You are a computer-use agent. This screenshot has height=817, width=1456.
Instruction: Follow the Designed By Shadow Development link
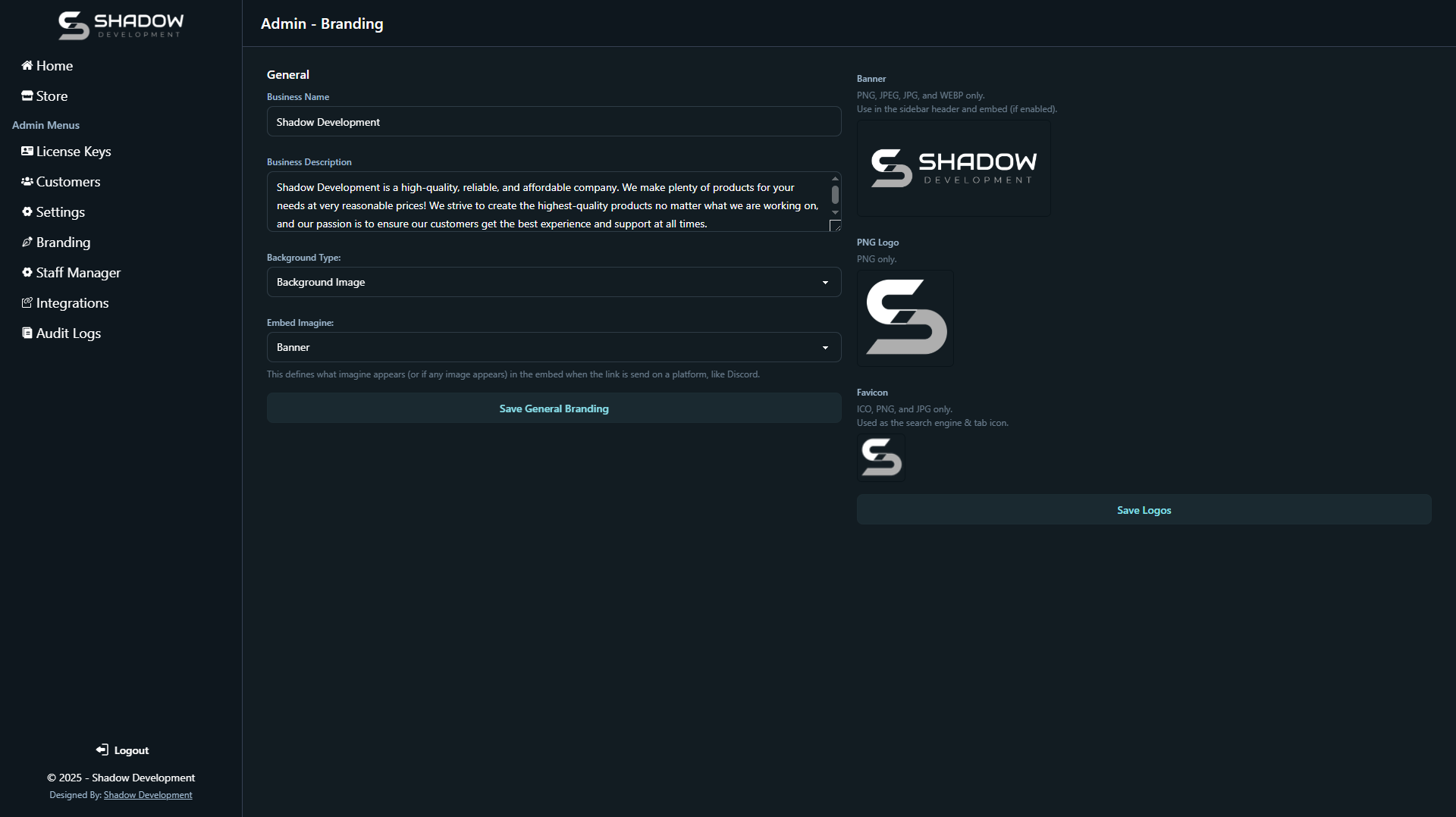[x=148, y=795]
